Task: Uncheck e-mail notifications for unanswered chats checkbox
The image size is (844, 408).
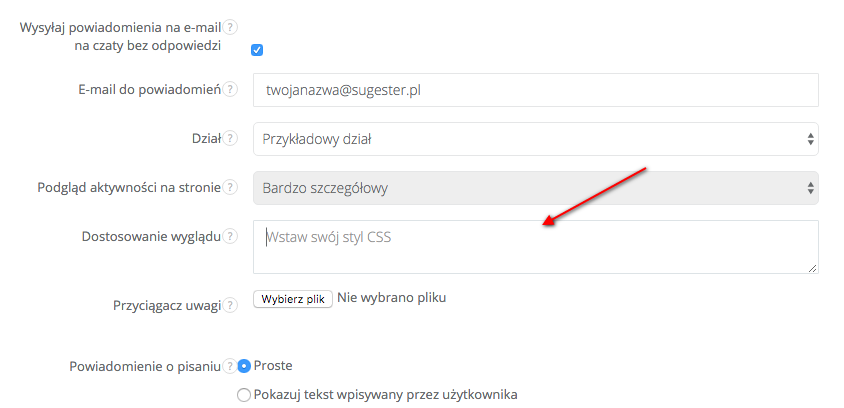Action: pos(257,50)
